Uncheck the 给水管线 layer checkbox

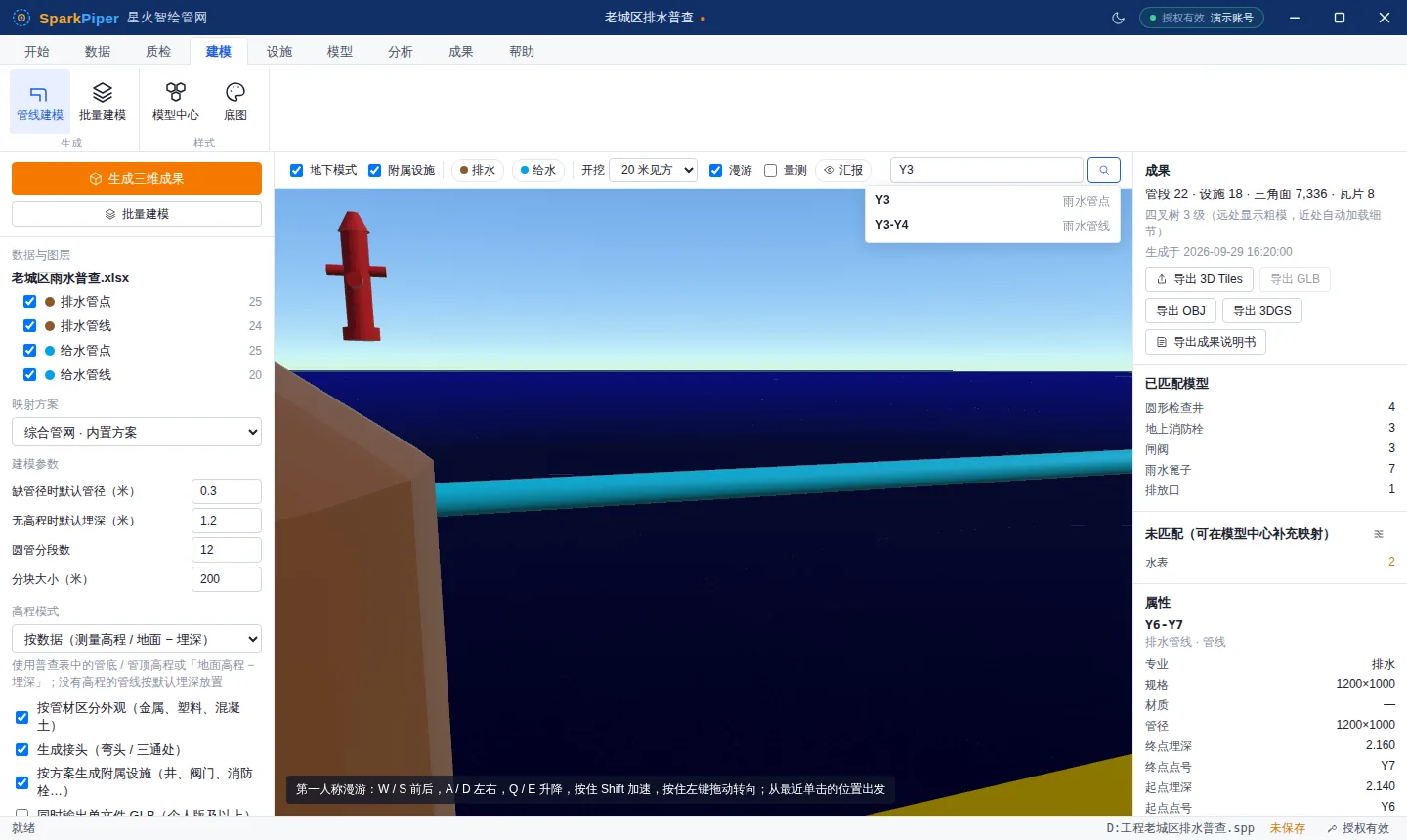(30, 375)
